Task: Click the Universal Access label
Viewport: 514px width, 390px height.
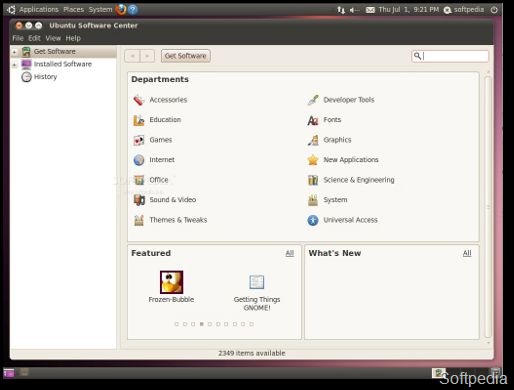Action: tap(350, 220)
